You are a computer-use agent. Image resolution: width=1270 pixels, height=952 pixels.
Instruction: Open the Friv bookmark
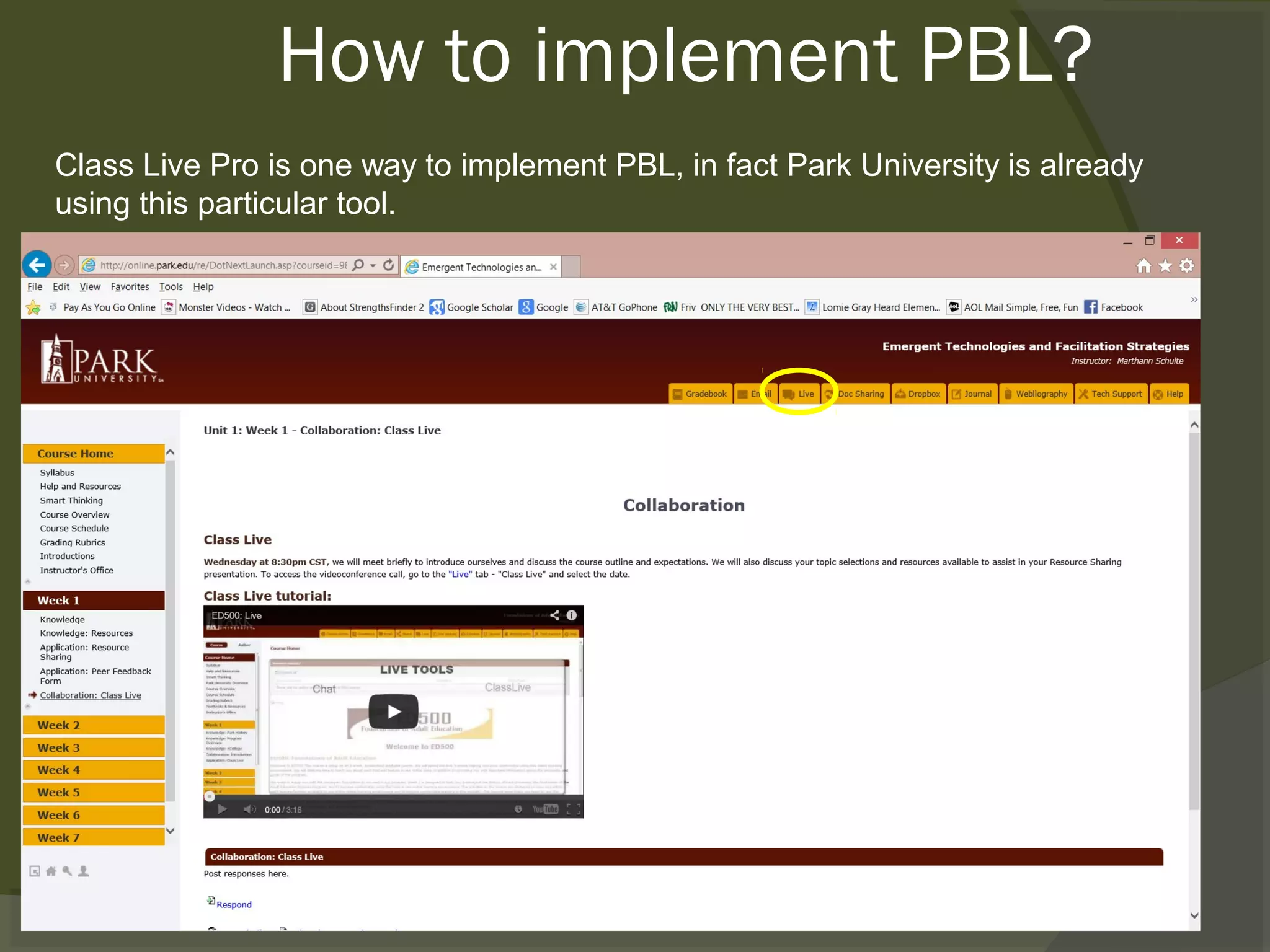731,307
